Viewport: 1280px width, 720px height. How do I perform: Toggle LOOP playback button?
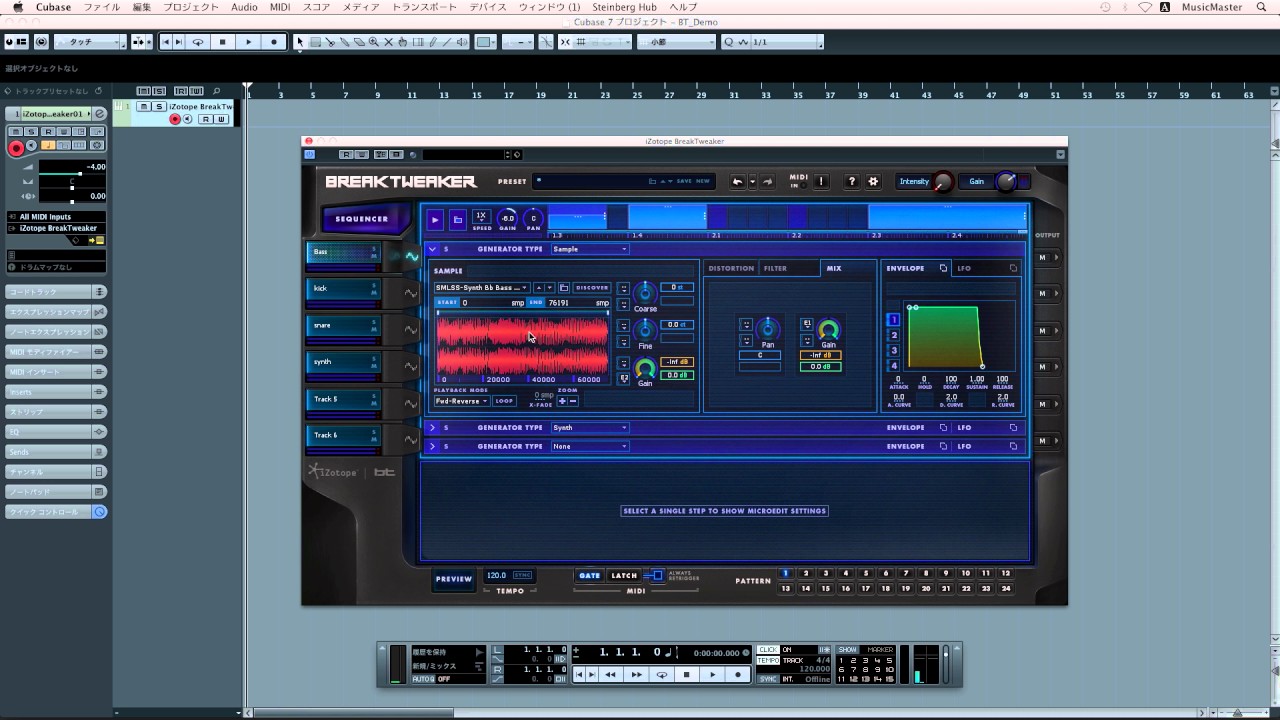point(504,401)
